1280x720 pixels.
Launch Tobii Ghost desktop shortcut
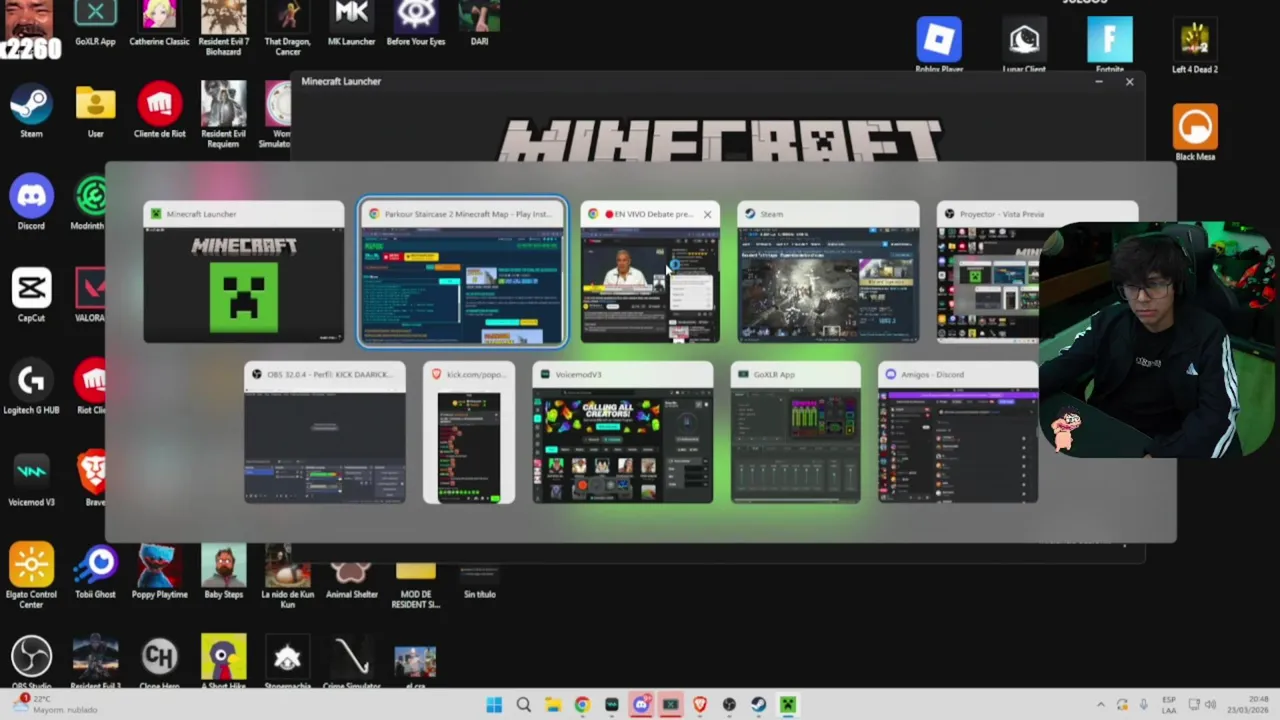click(x=95, y=571)
